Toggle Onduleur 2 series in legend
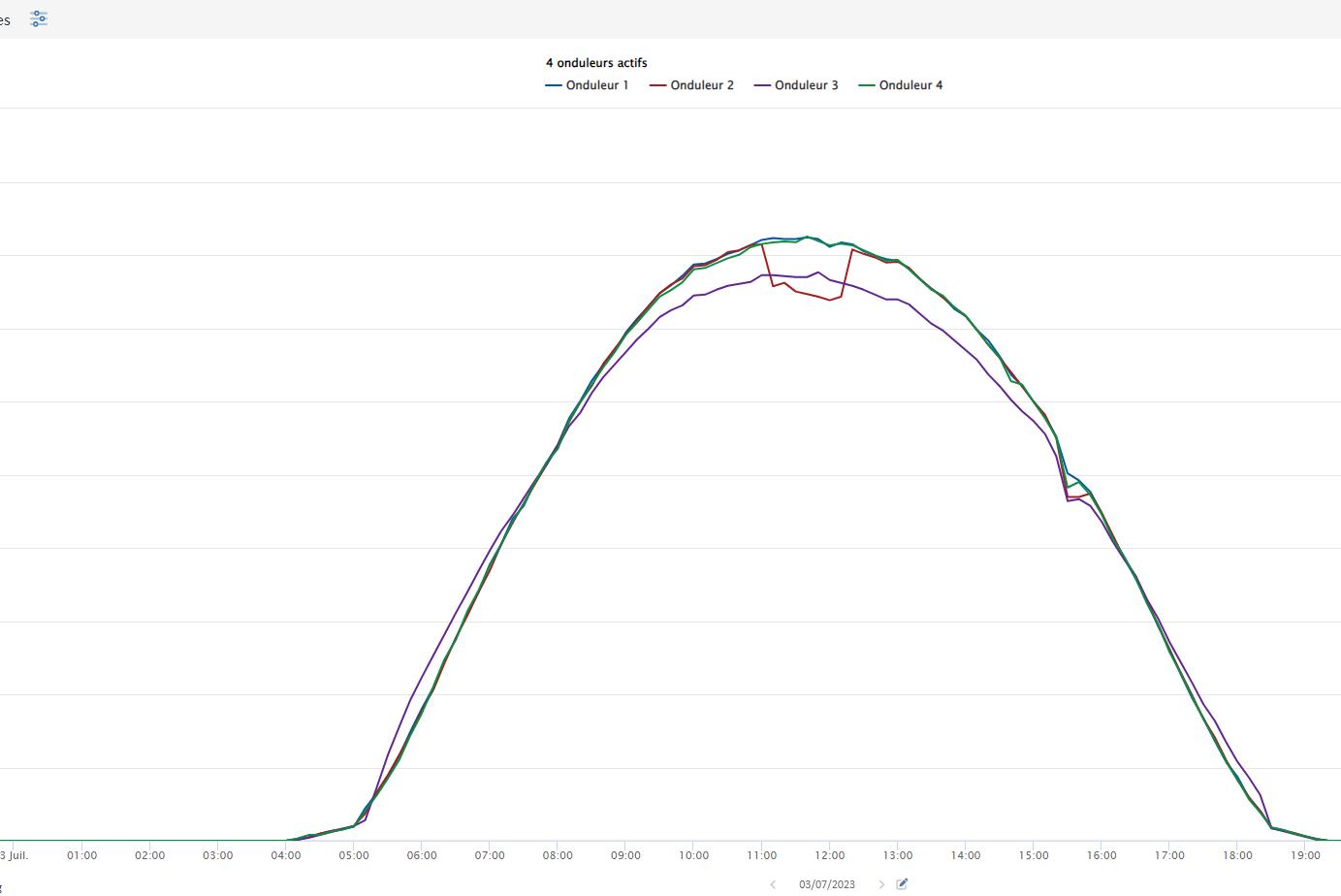1341x896 pixels. 691,85
